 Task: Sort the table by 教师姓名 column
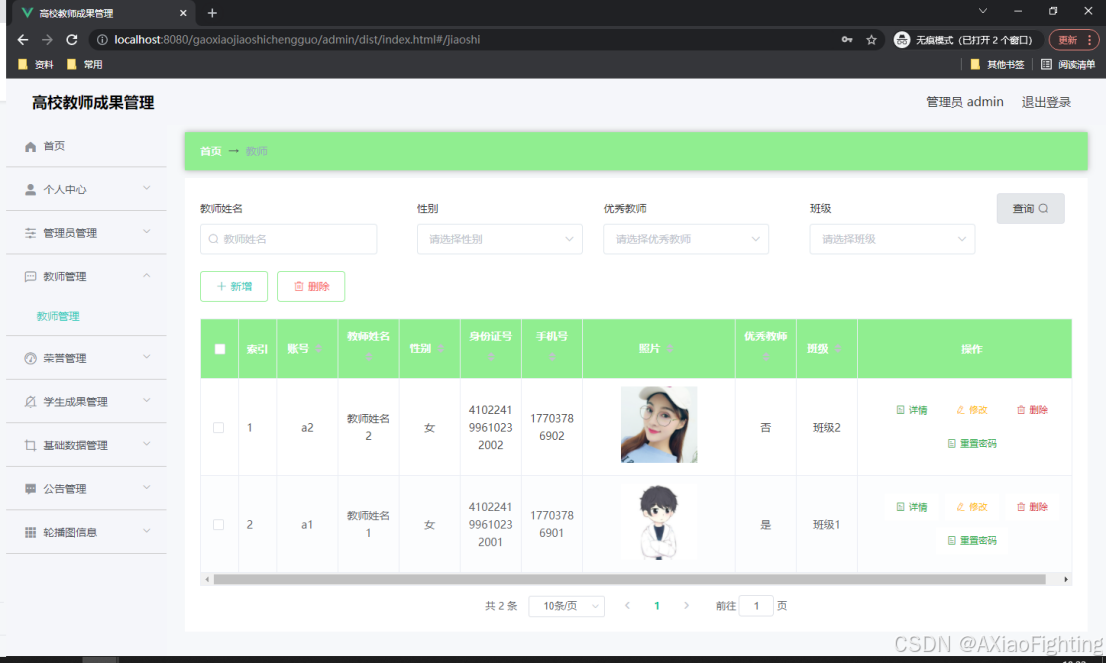[369, 357]
